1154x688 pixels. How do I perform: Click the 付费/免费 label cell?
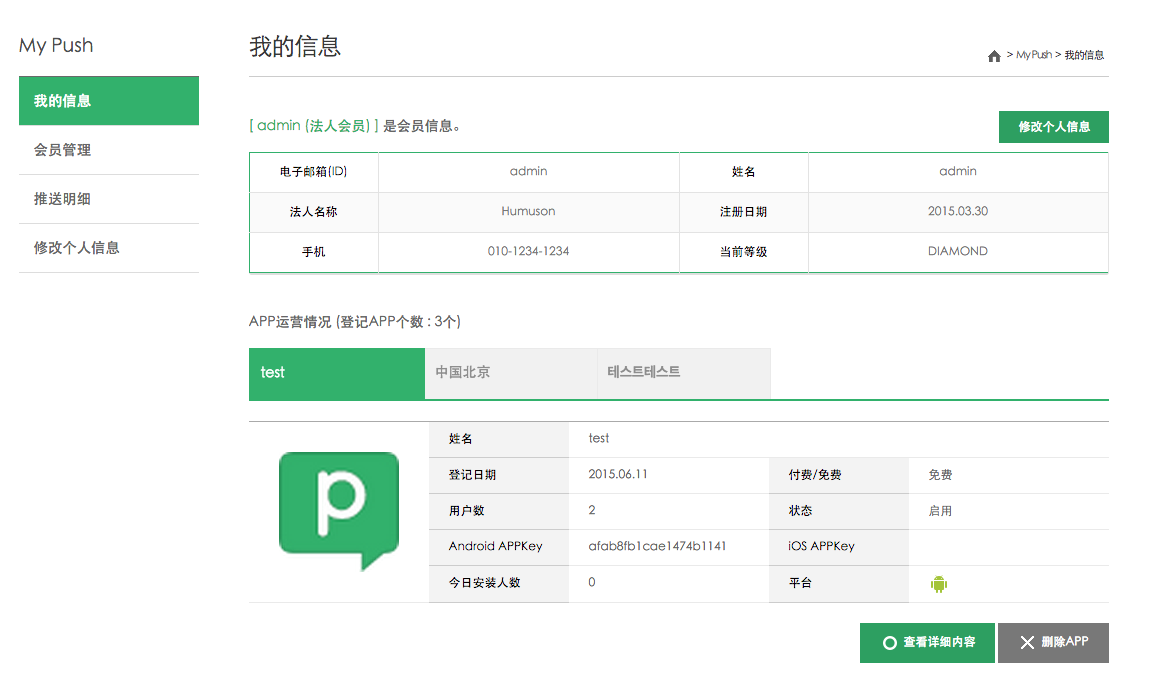pos(839,475)
